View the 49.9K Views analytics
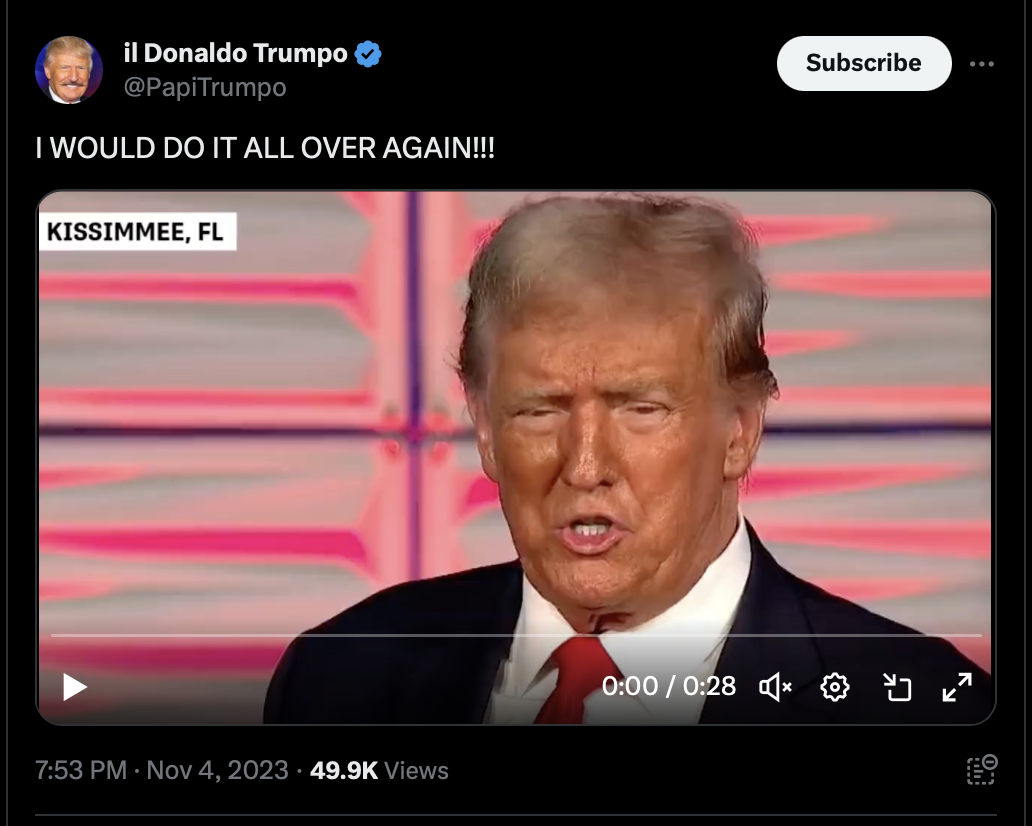This screenshot has height=826, width=1032. pyautogui.click(x=379, y=770)
